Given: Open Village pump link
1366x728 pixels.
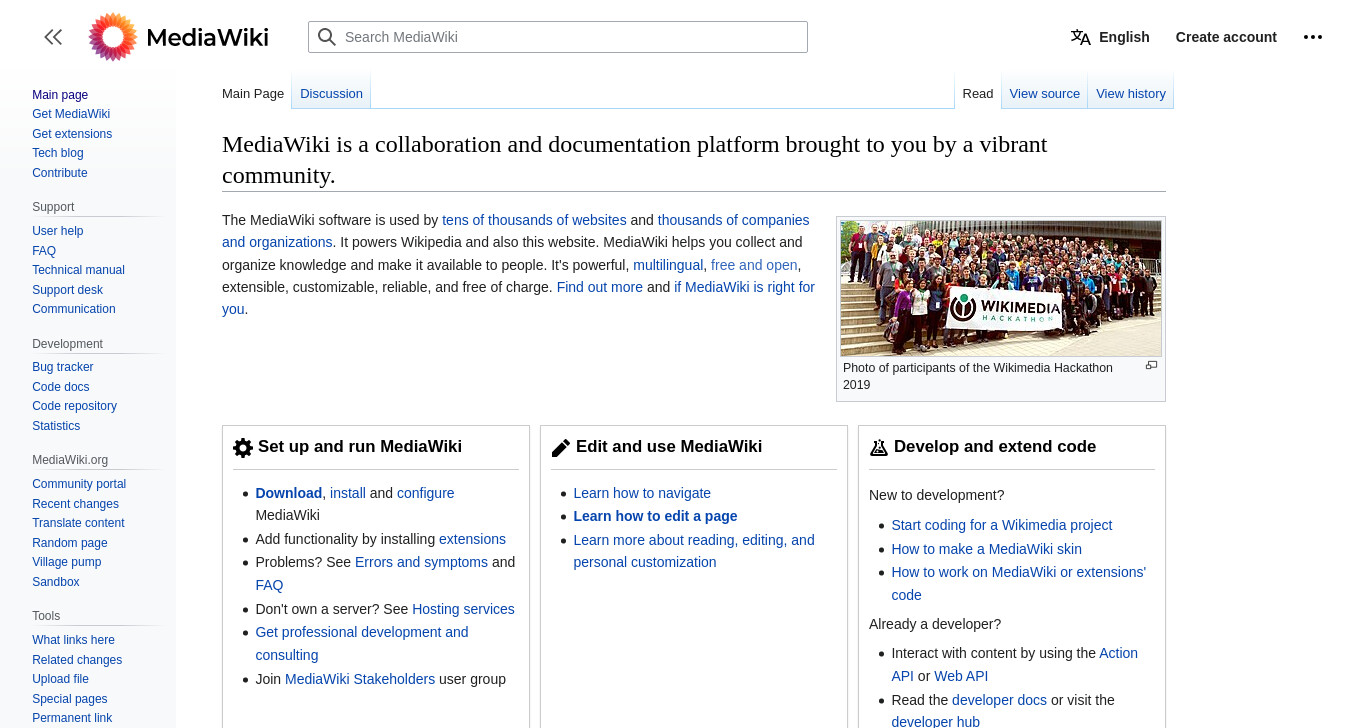Looking at the screenshot, I should tap(67, 562).
